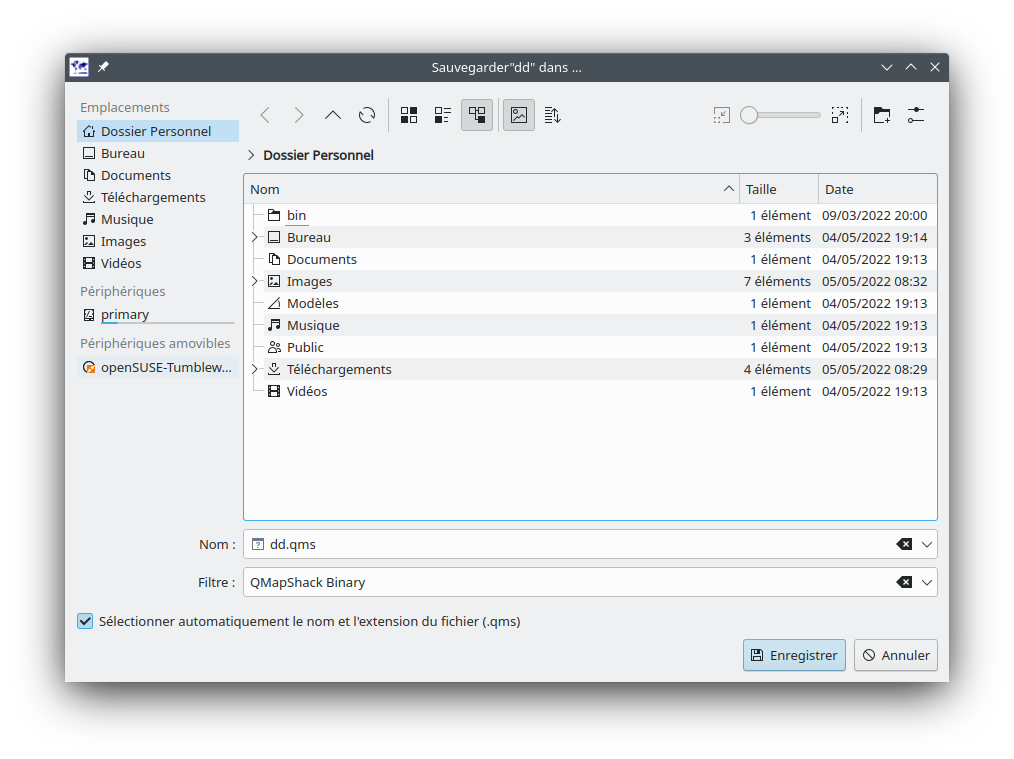Sort by the Date column header

(878, 189)
